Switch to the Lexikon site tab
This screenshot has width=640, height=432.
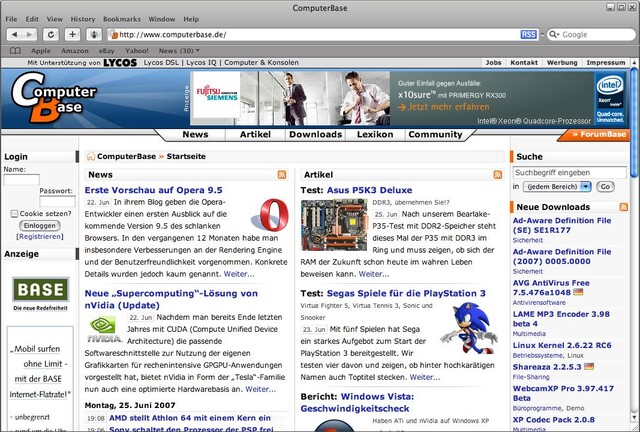(375, 135)
